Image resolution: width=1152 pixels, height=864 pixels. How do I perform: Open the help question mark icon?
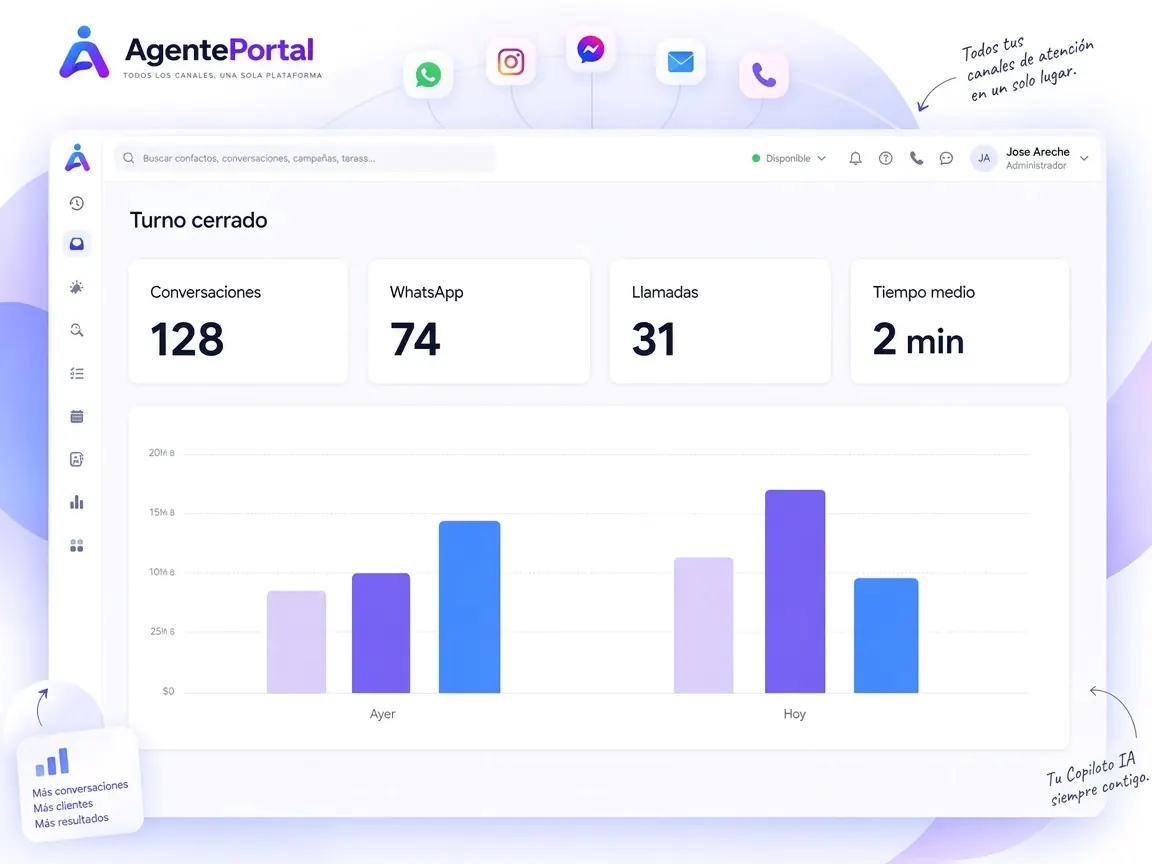click(886, 158)
